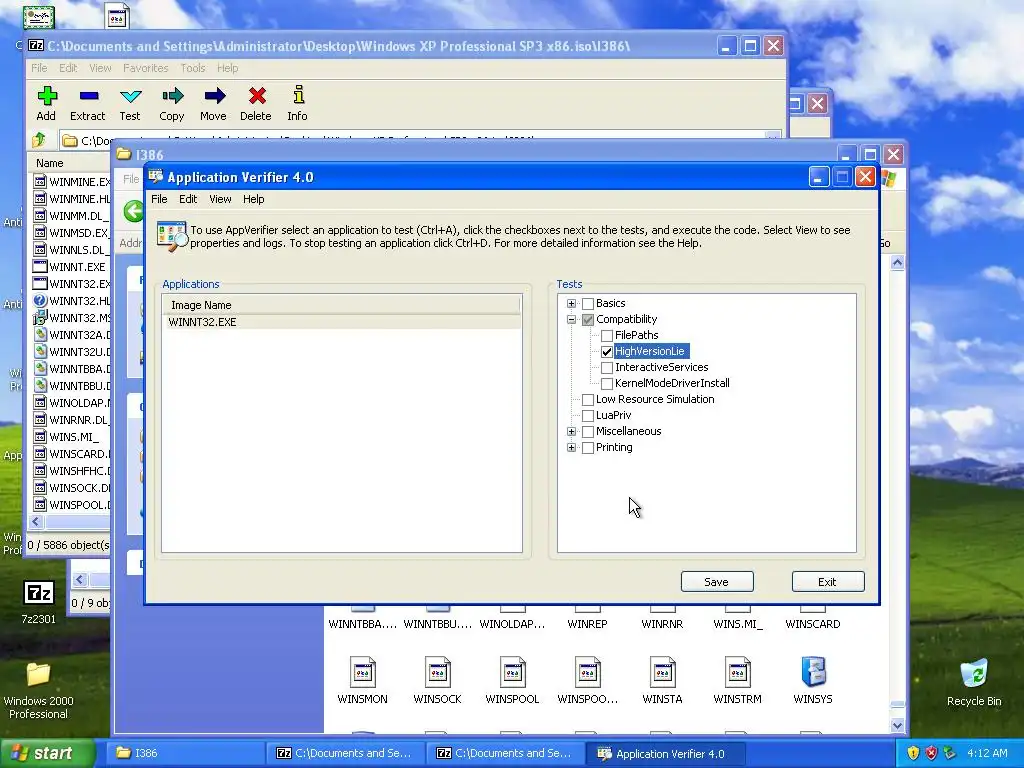Select the WINSTRM file icon in I386 window

pyautogui.click(x=737, y=671)
